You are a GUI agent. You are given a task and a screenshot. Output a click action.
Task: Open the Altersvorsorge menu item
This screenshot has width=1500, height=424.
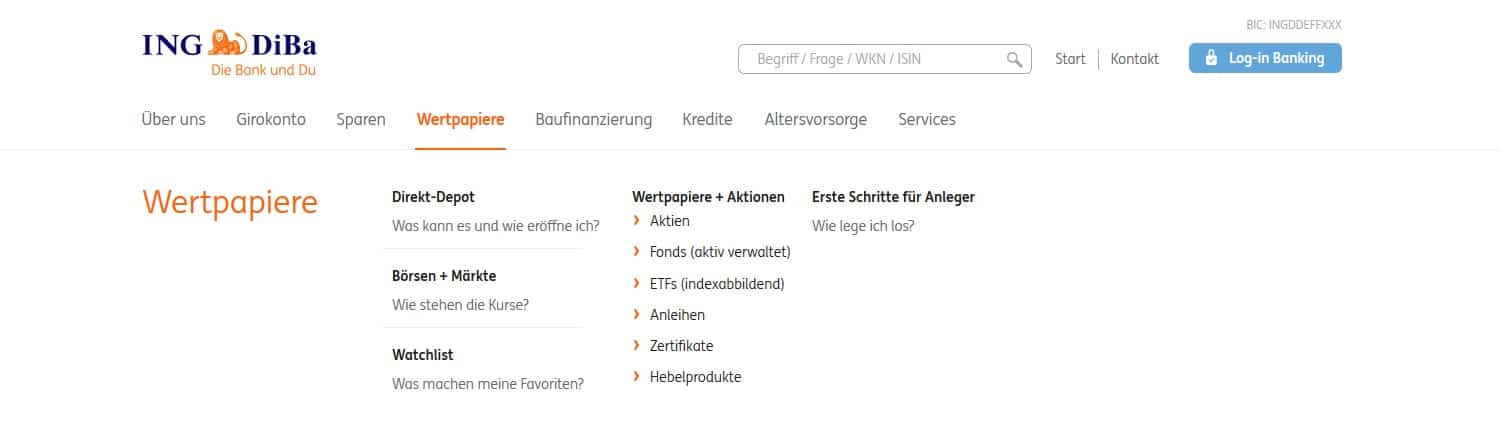(x=815, y=119)
